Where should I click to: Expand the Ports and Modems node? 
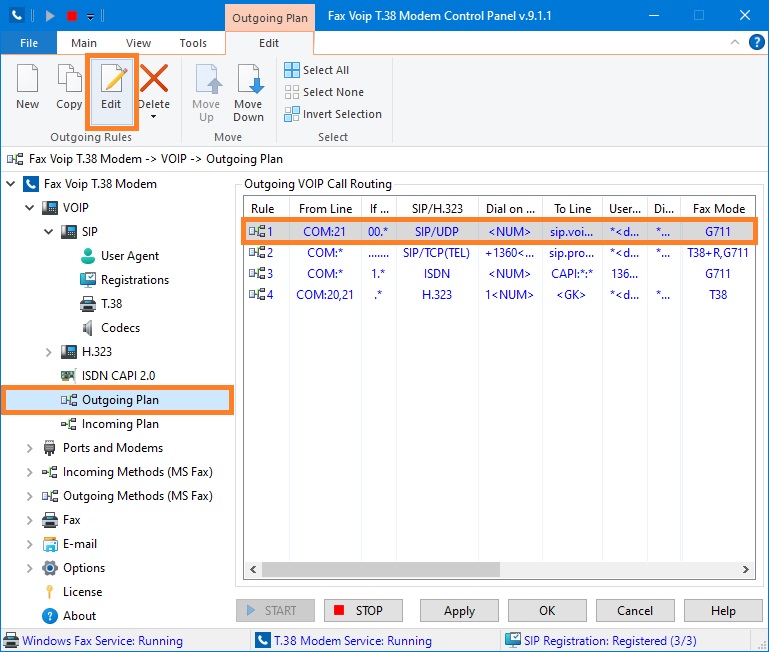click(x=29, y=448)
